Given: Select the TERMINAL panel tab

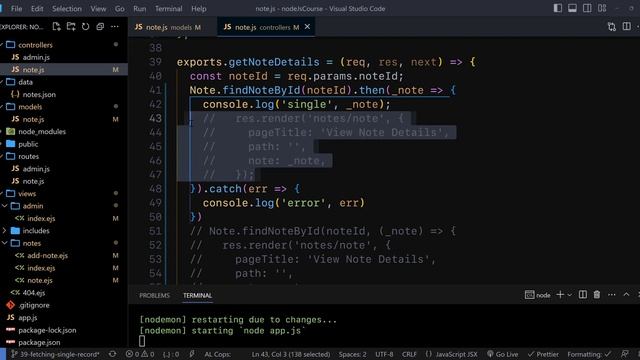Looking at the screenshot, I should [x=198, y=296].
